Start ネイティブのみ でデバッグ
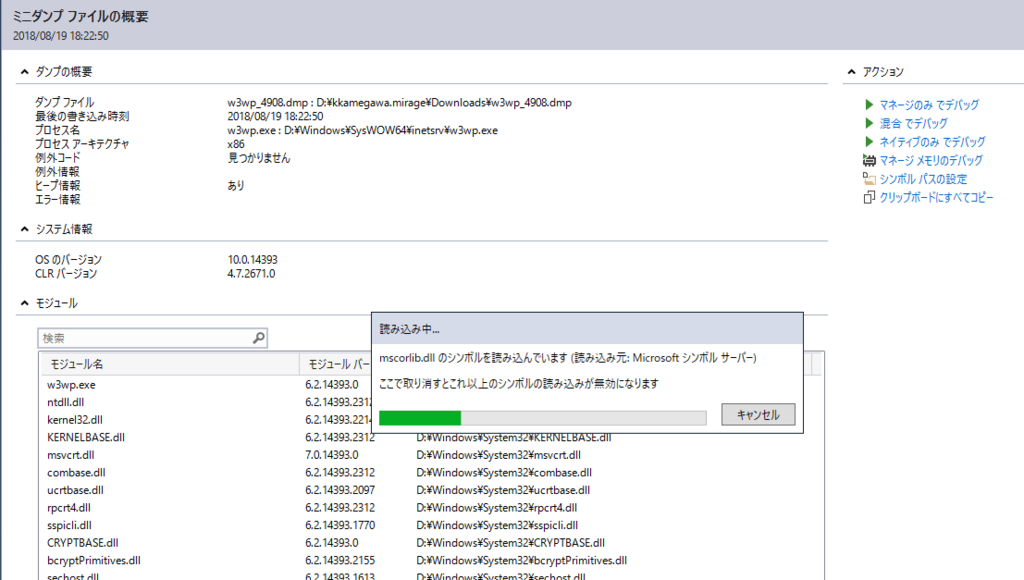The image size is (1024, 580). tap(932, 141)
